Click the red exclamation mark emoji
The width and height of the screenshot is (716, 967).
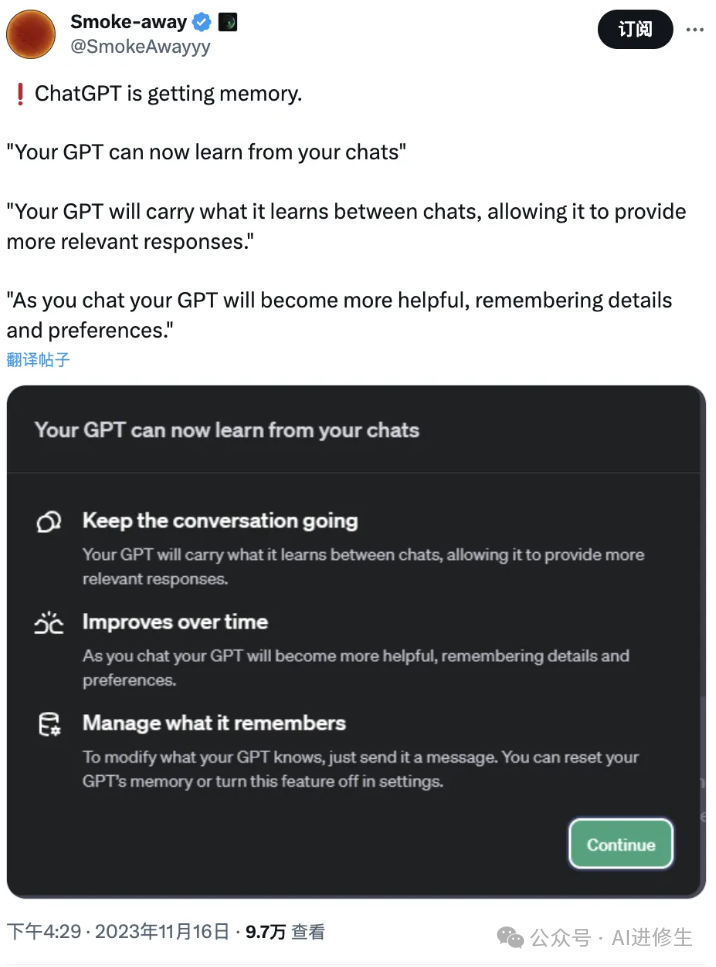coord(20,94)
